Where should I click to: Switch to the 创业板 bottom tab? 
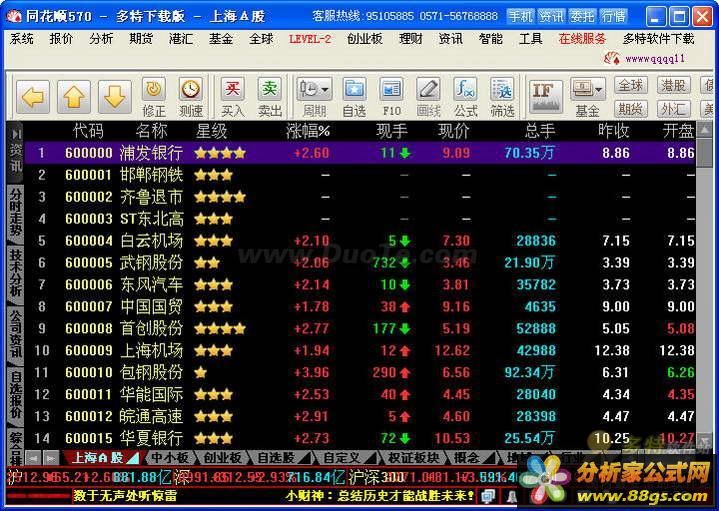pos(222,458)
